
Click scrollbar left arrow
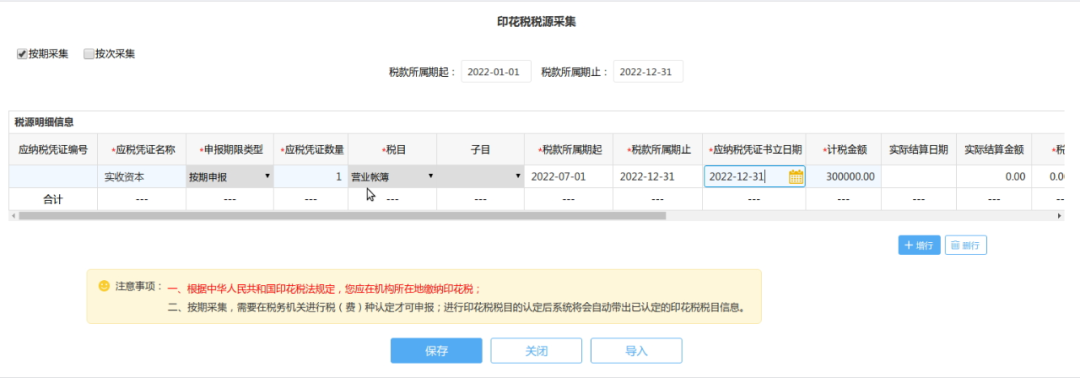click(x=14, y=216)
